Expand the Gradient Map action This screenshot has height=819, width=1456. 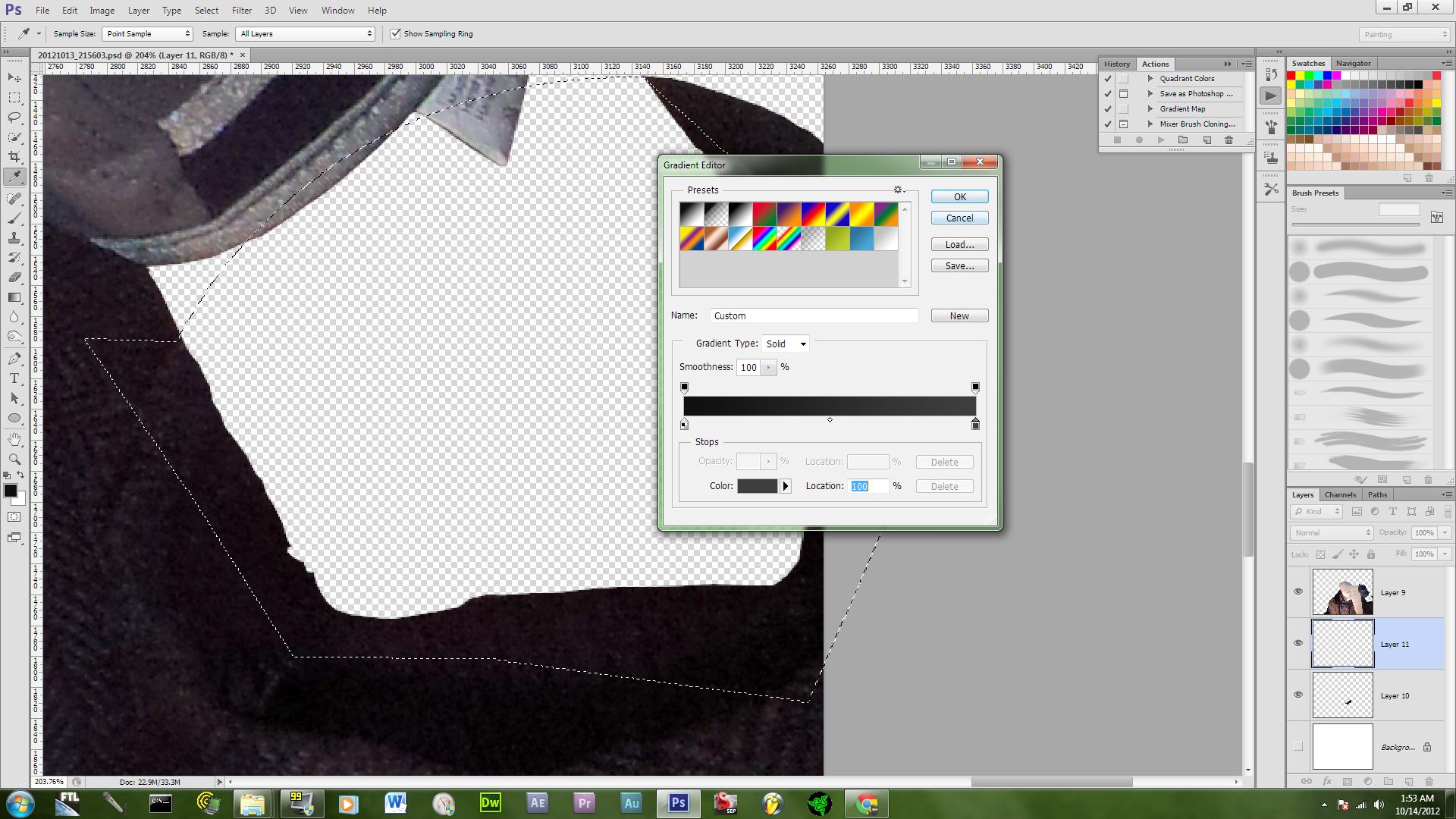(x=1150, y=109)
